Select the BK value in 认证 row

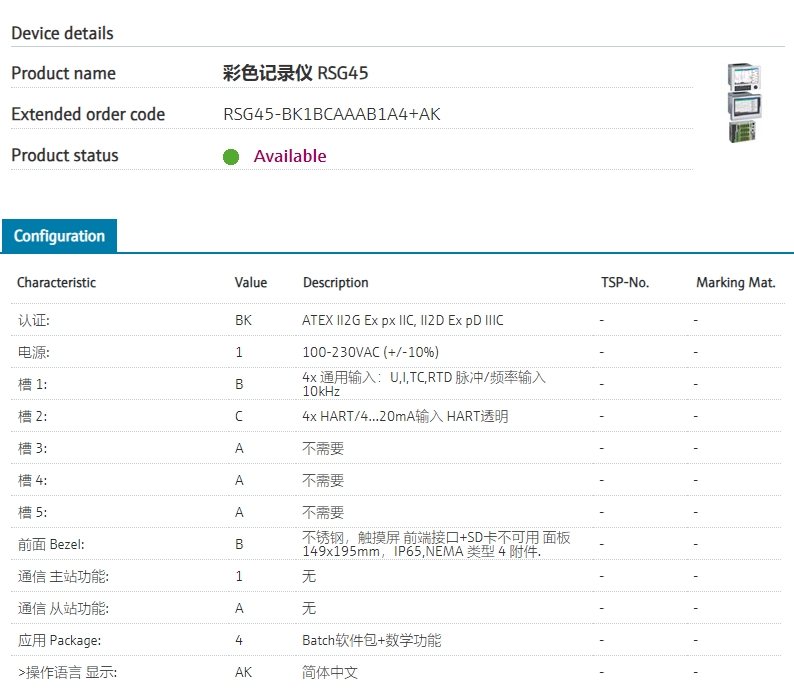pyautogui.click(x=243, y=320)
